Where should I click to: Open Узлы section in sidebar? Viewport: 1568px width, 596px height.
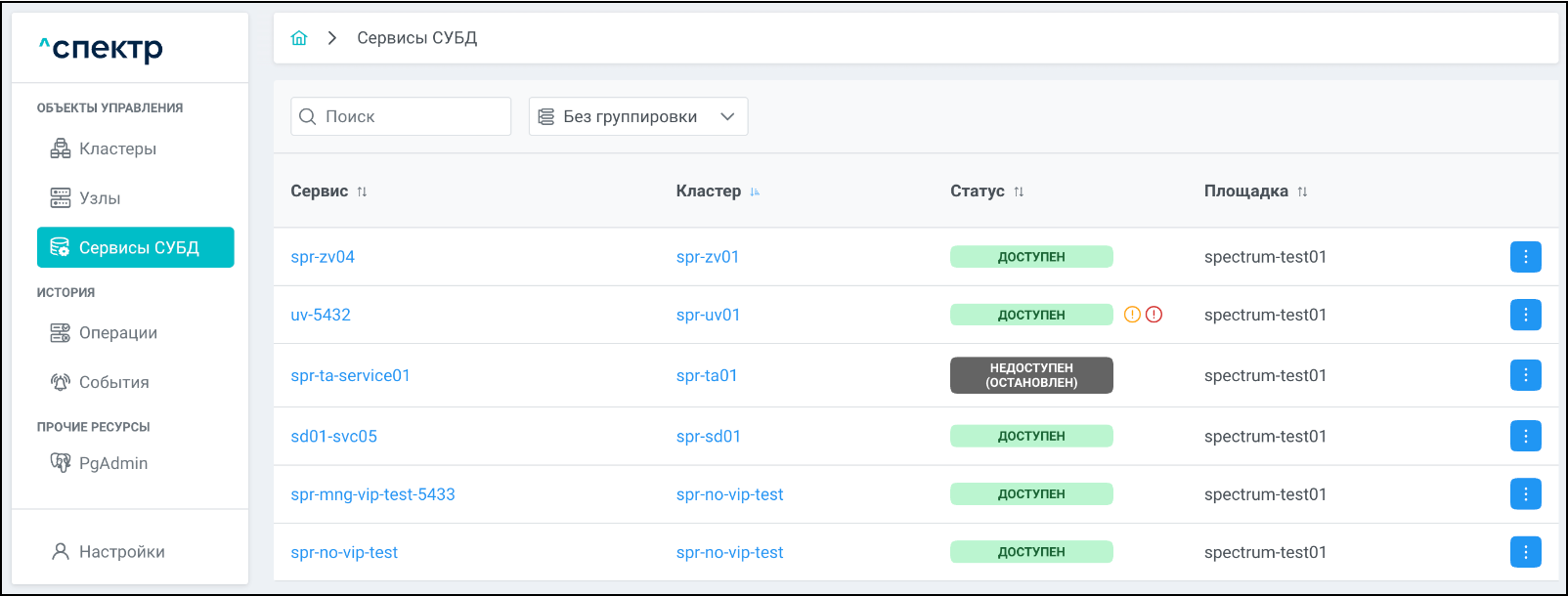(x=100, y=198)
